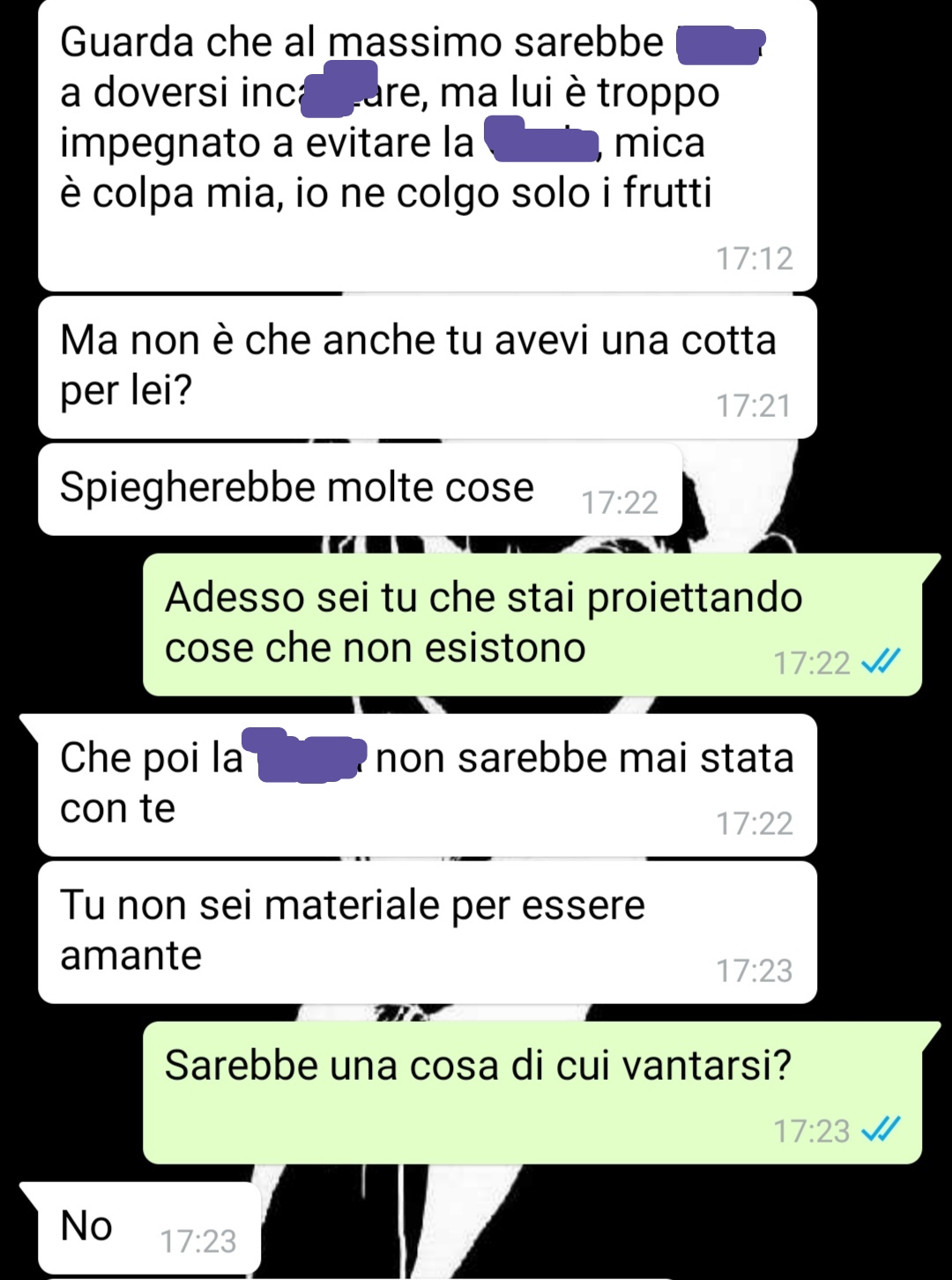This screenshot has width=952, height=1280.
Task: Select 'Sarebbe una cosa di cui vantarsi?' message
Action: pyautogui.click(x=532, y=1092)
